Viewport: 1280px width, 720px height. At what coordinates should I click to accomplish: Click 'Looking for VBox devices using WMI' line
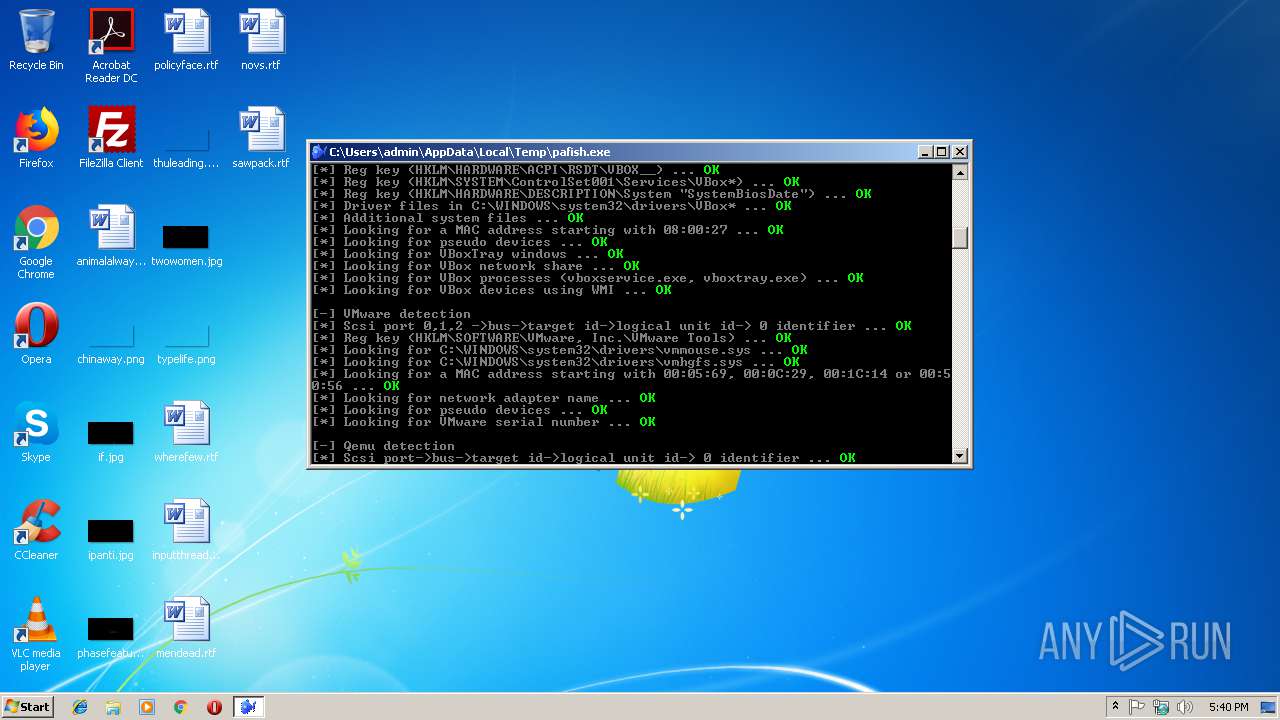tap(491, 290)
